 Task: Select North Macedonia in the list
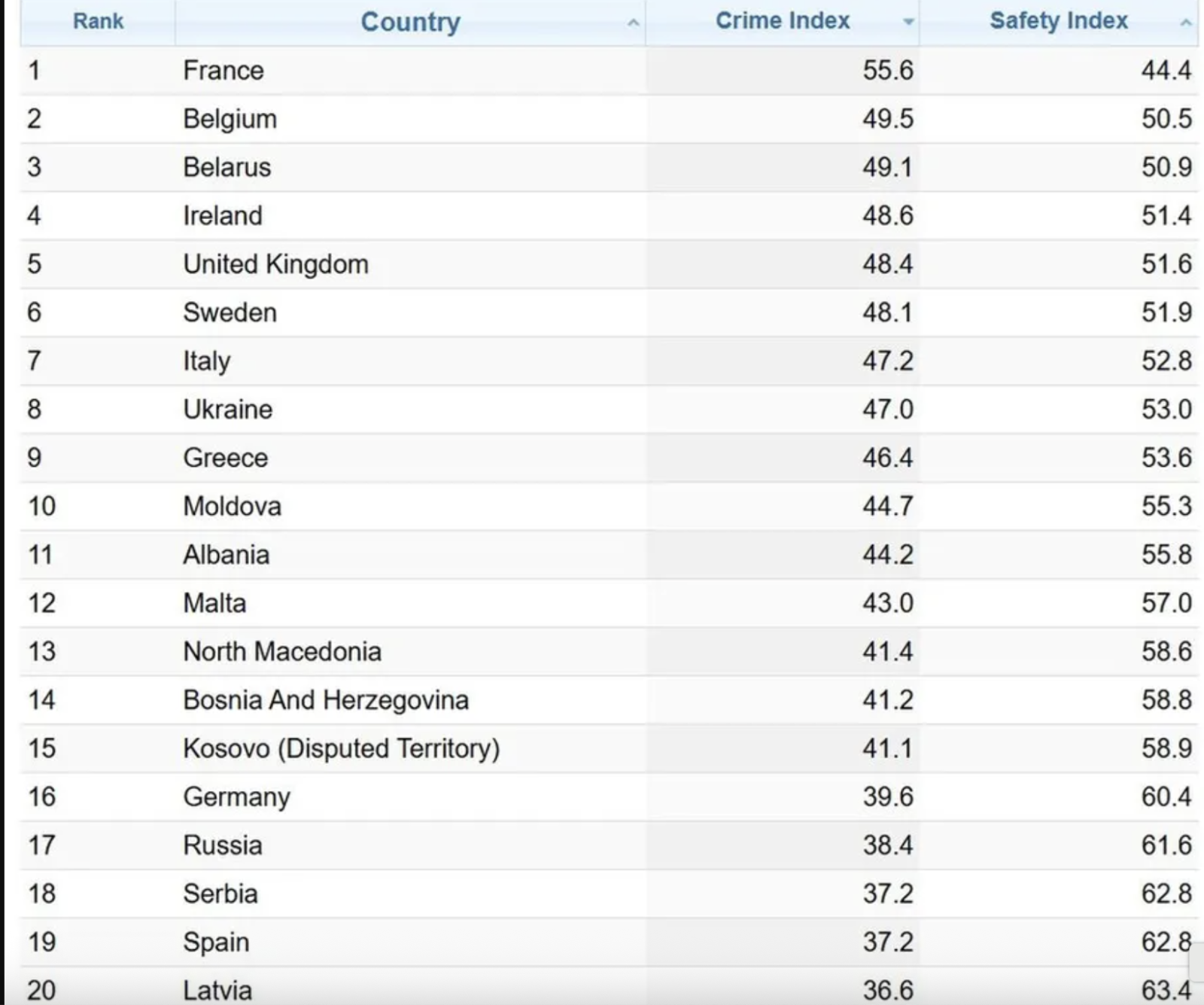[282, 651]
